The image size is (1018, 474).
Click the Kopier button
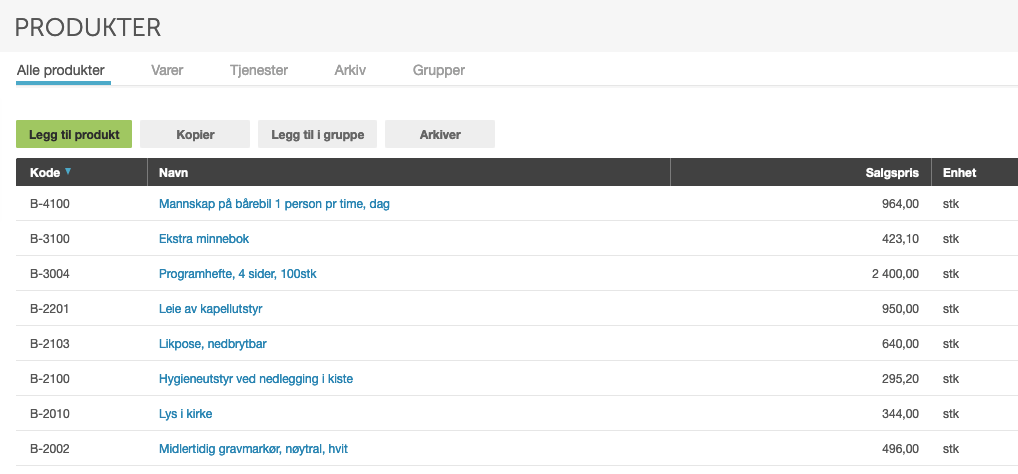(x=195, y=134)
